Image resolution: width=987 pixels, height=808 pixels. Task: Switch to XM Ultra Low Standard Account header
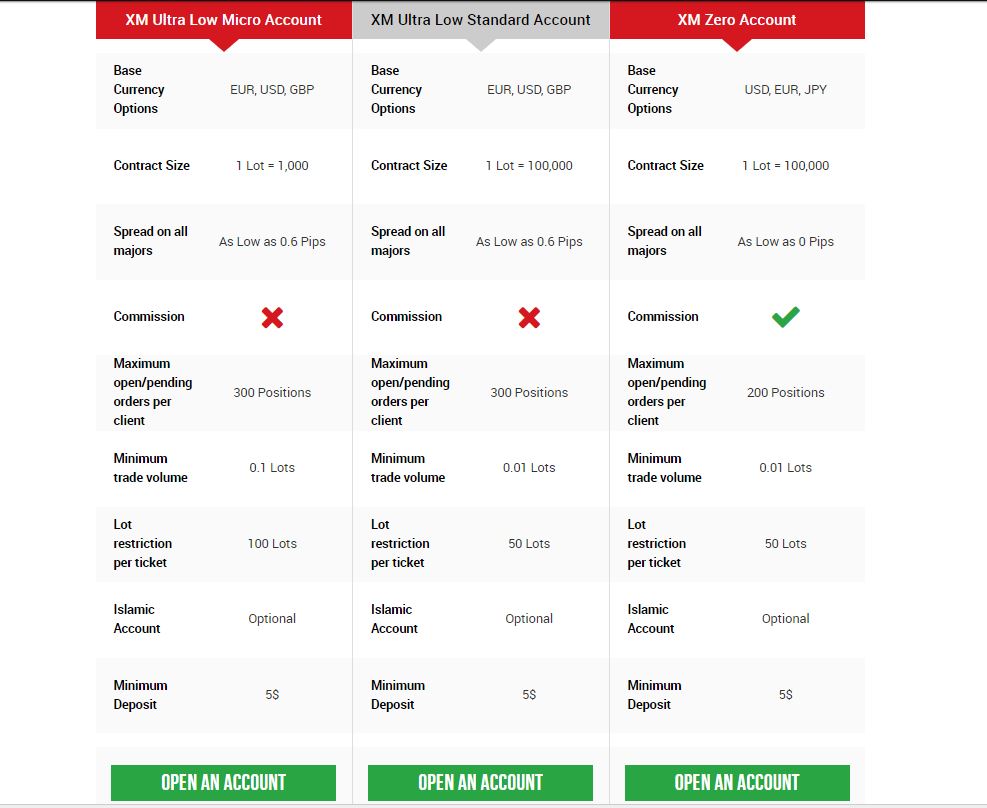(481, 20)
